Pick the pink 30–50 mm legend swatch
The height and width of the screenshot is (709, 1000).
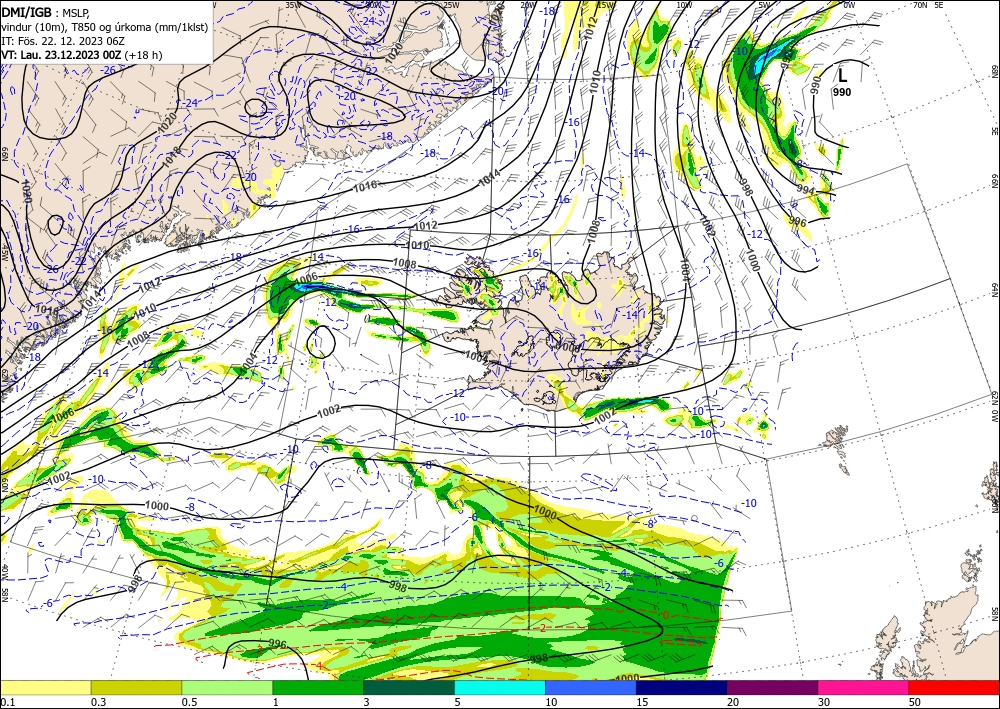(x=864, y=687)
